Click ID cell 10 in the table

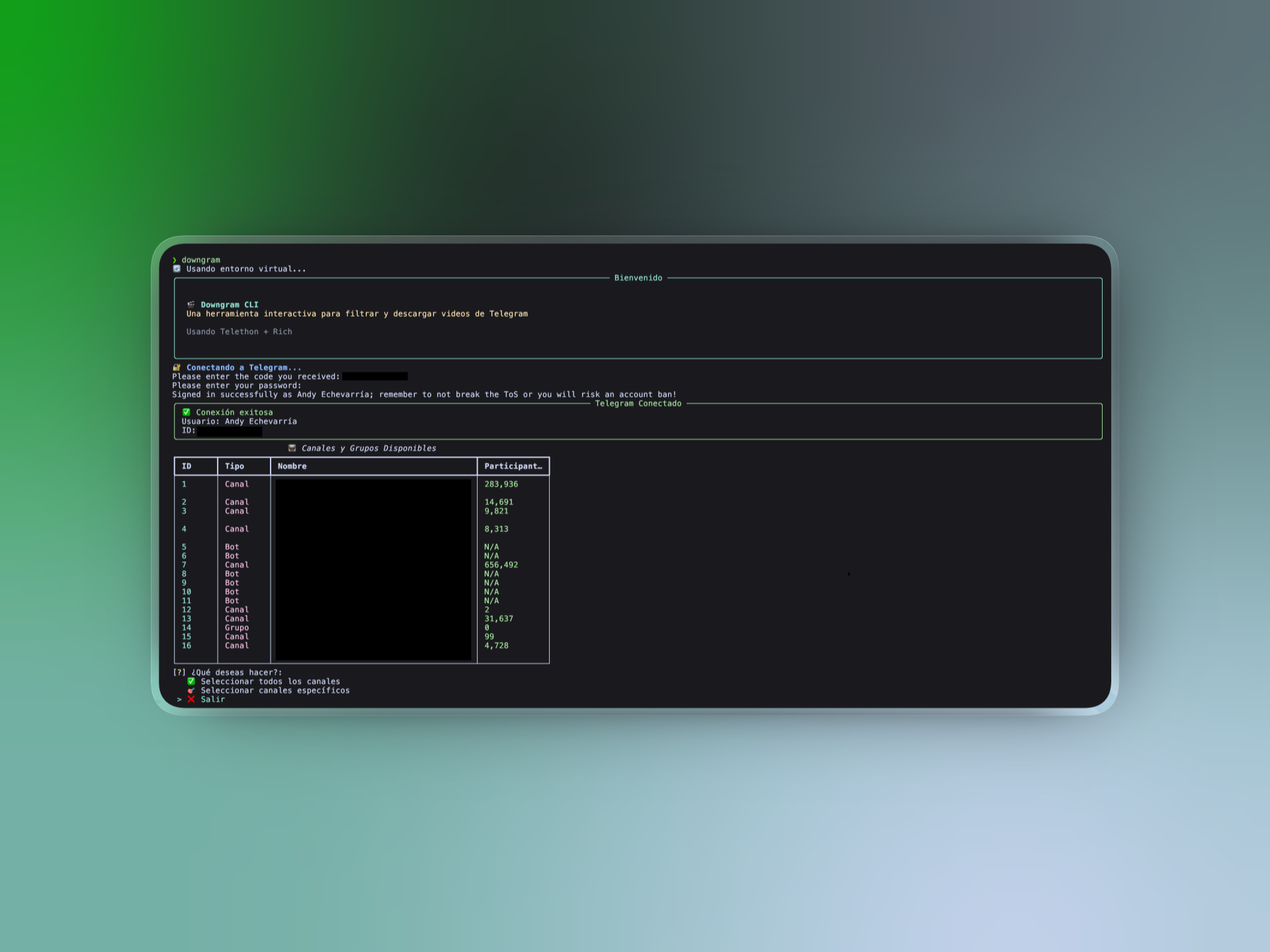(187, 592)
